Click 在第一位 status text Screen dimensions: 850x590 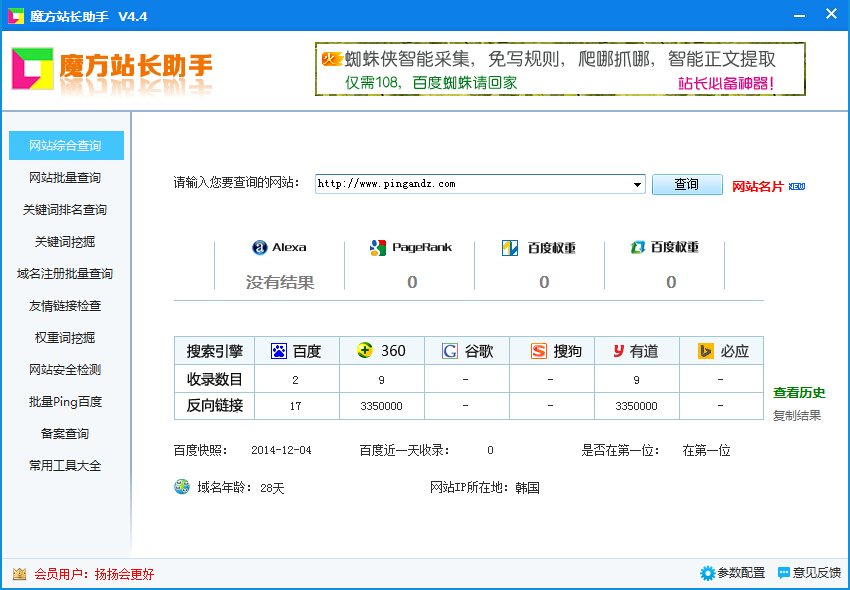point(706,450)
